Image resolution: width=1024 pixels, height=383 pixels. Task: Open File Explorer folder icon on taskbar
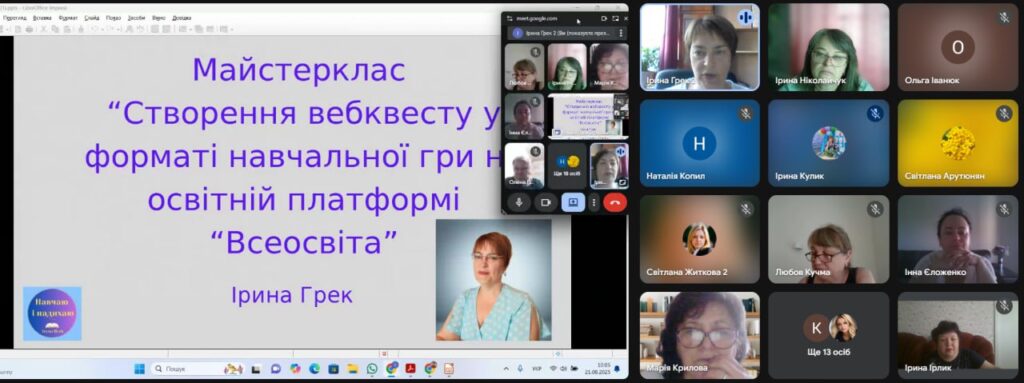pyautogui.click(x=353, y=369)
